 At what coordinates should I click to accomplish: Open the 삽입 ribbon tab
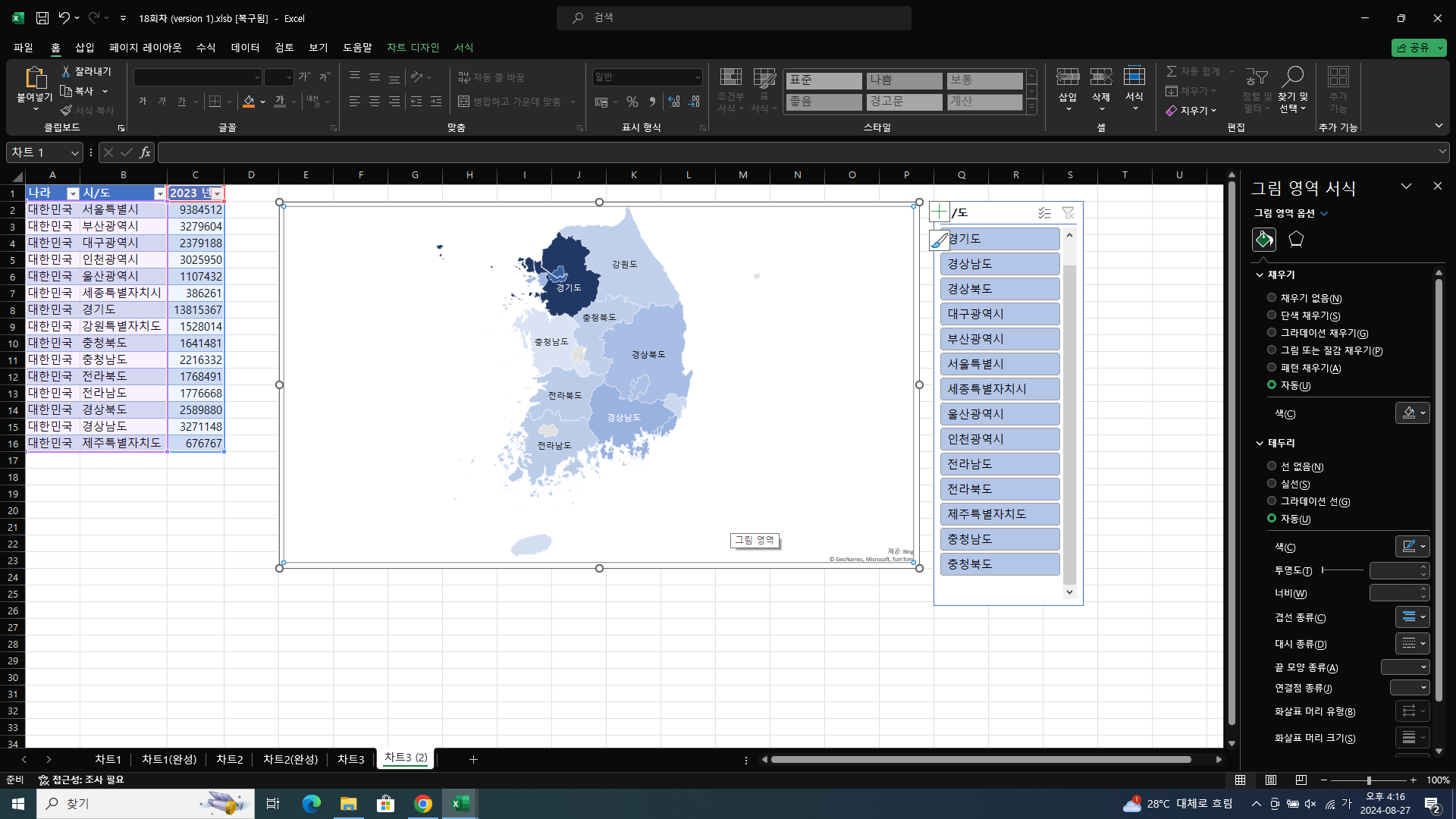coord(85,47)
